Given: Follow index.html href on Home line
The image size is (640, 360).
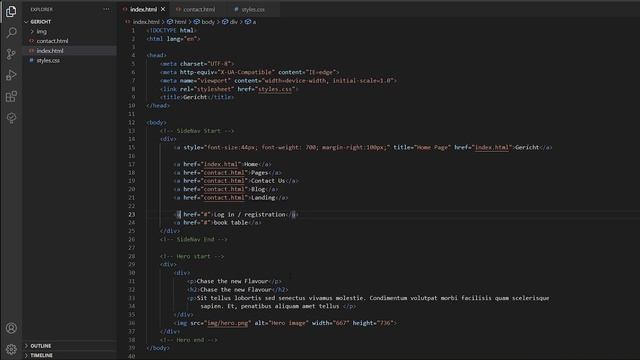Looking at the screenshot, I should point(221,164).
